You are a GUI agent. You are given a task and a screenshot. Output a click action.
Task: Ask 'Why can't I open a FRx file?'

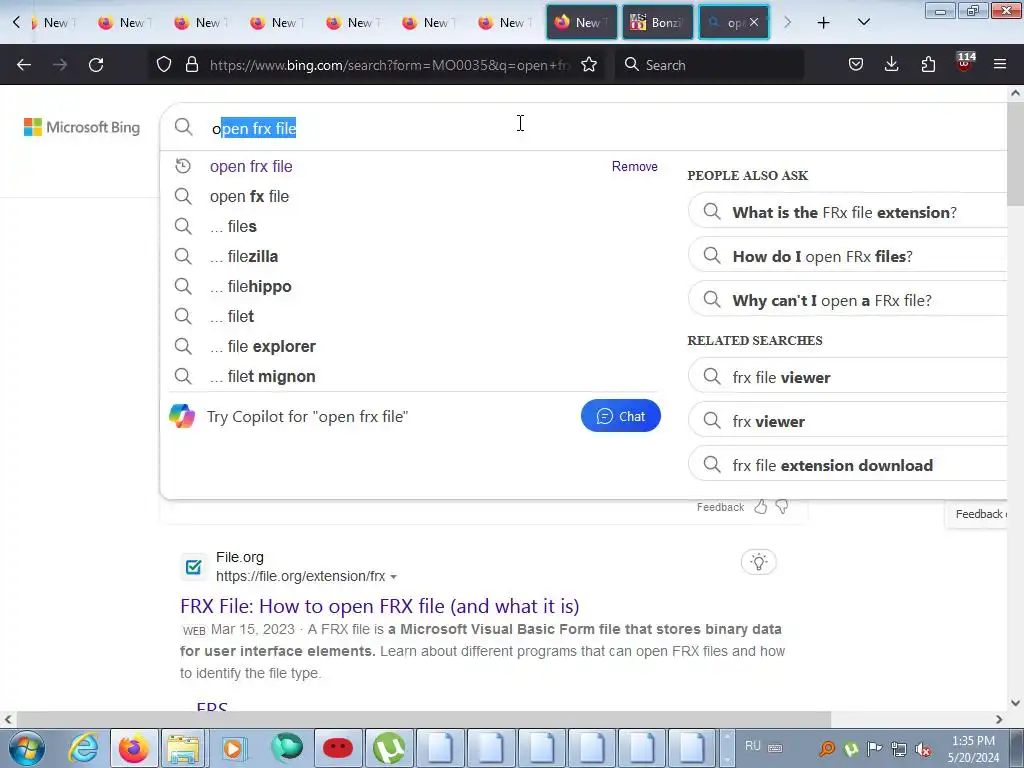848,300
